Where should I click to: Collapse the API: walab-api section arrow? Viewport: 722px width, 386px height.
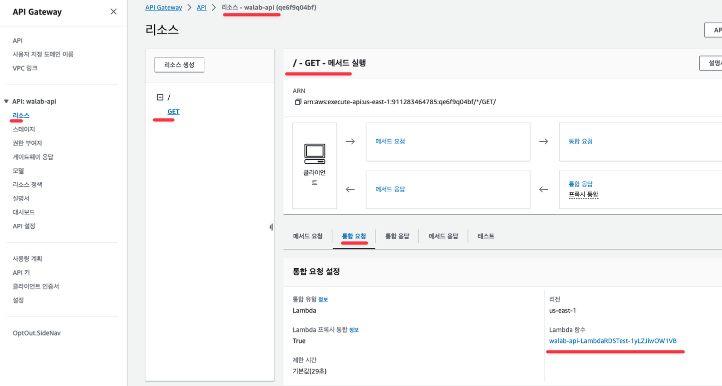pos(6,101)
